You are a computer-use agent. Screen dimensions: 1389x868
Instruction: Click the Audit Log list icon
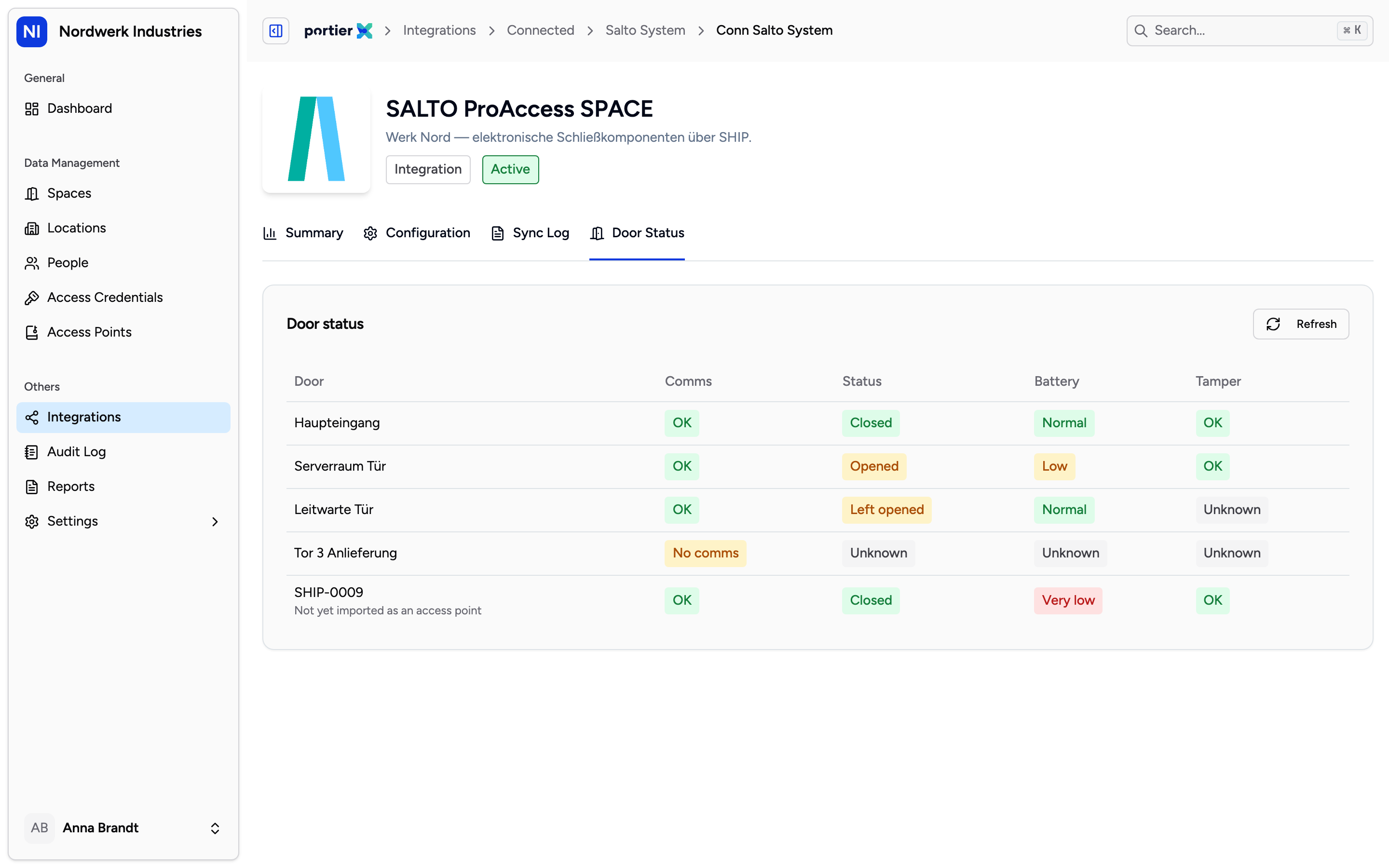point(31,452)
